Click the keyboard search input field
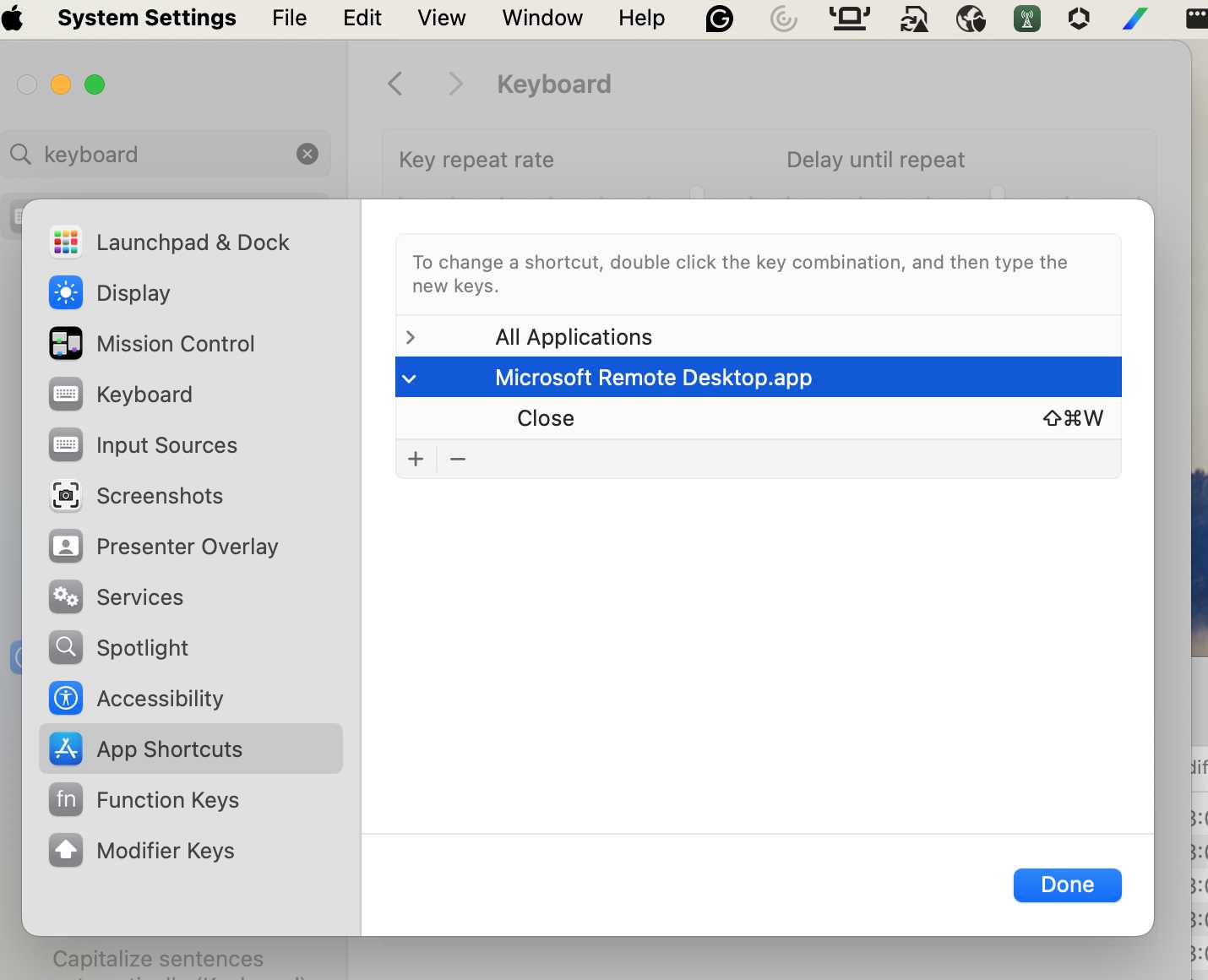The height and width of the screenshot is (980, 1208). tap(166, 154)
